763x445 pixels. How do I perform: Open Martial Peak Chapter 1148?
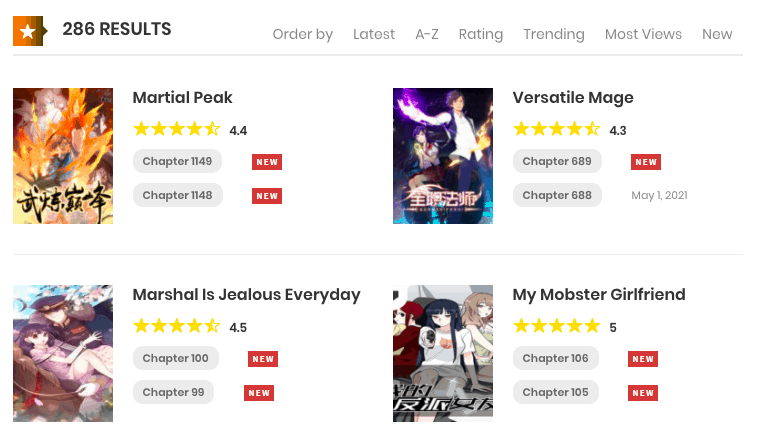(x=178, y=195)
